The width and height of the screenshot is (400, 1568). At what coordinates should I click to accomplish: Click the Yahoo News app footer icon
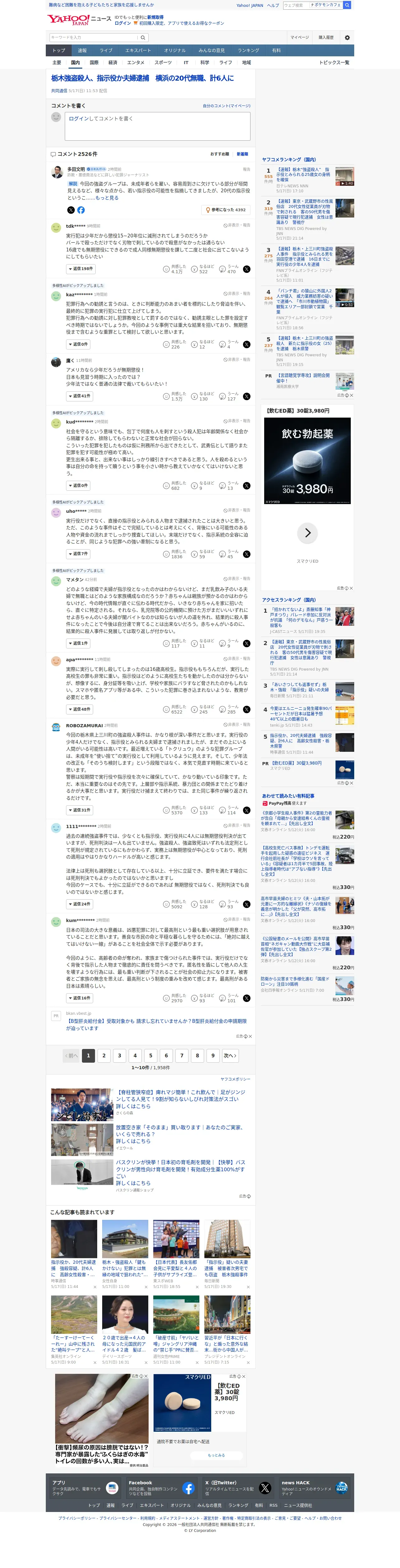(x=112, y=1488)
